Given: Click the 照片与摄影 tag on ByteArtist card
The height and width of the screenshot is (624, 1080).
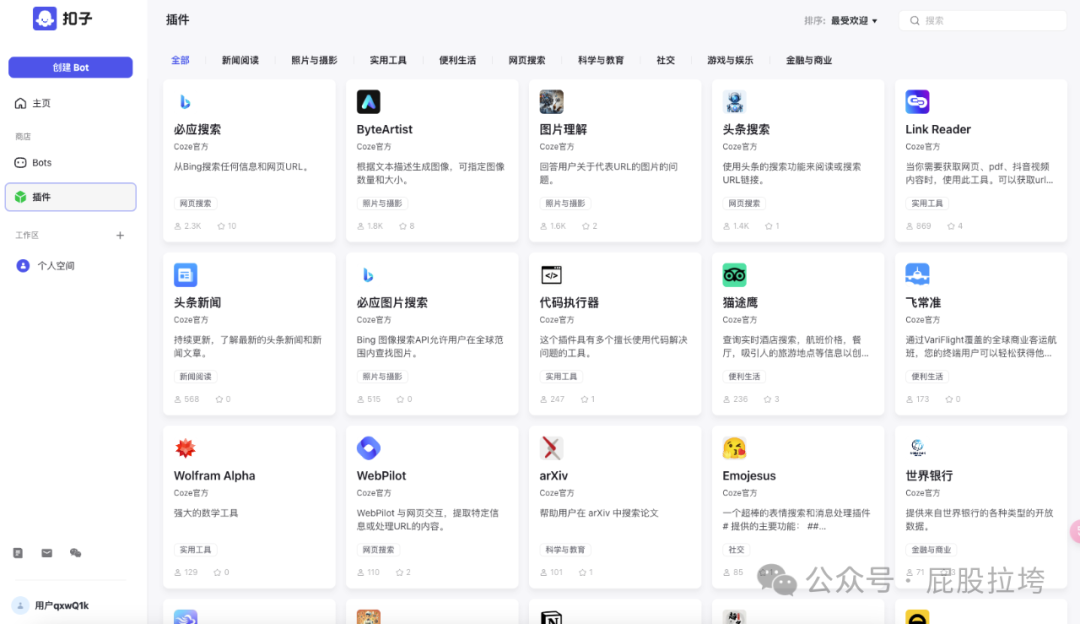Looking at the screenshot, I should (x=382, y=203).
